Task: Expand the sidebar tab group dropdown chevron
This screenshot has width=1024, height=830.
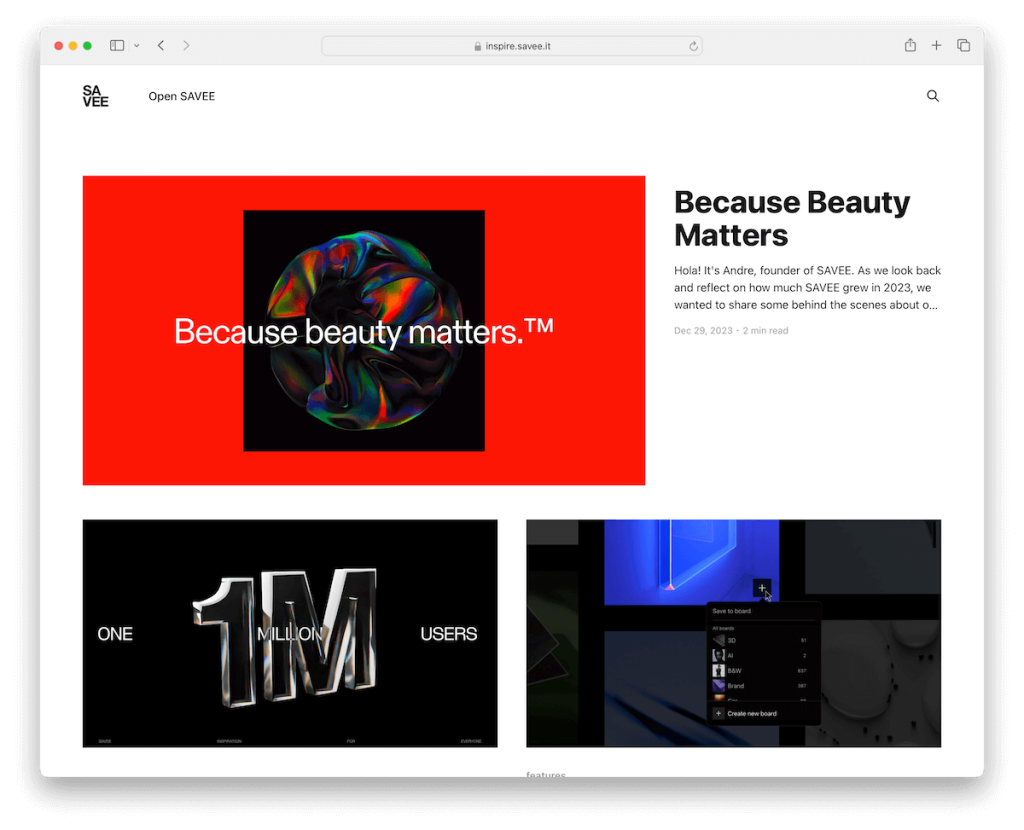Action: pyautogui.click(x=136, y=46)
